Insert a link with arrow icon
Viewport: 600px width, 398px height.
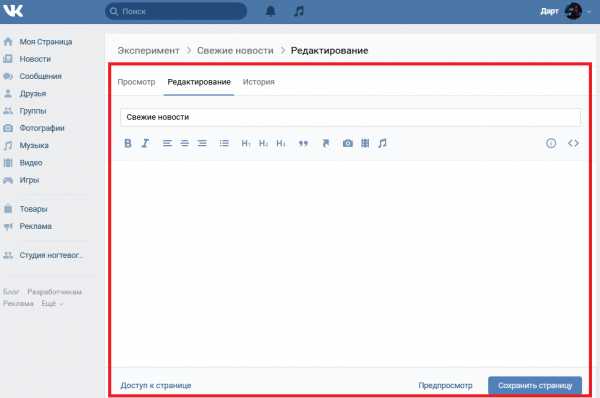[x=326, y=143]
